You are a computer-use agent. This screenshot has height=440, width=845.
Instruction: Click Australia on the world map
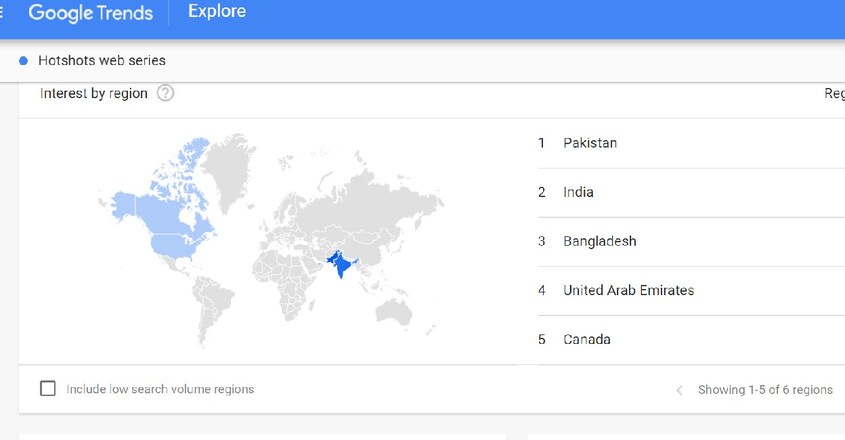click(394, 312)
